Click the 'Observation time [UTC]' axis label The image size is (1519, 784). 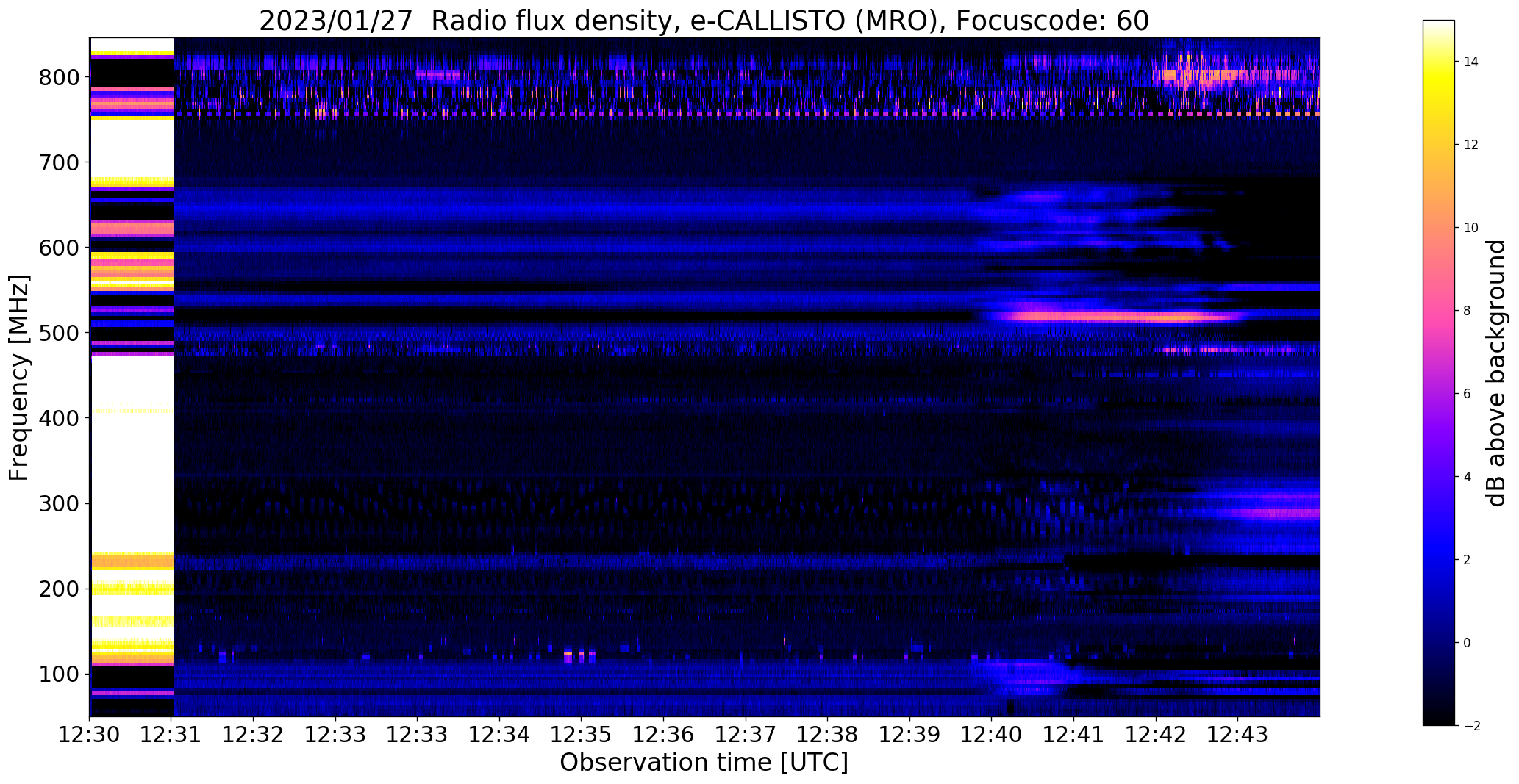[704, 763]
